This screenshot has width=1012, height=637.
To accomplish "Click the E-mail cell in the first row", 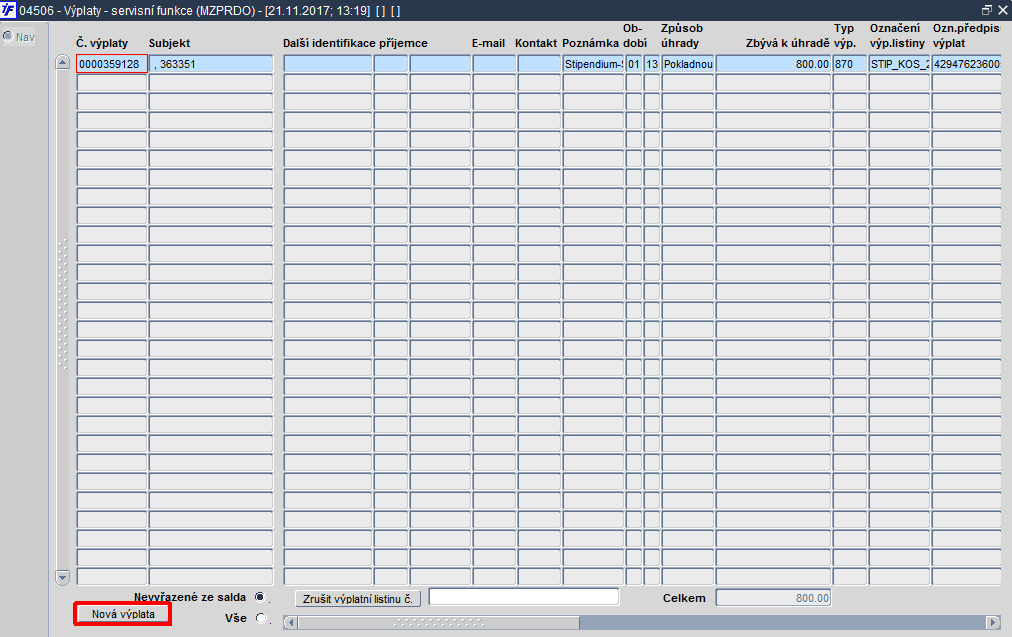I will (494, 64).
